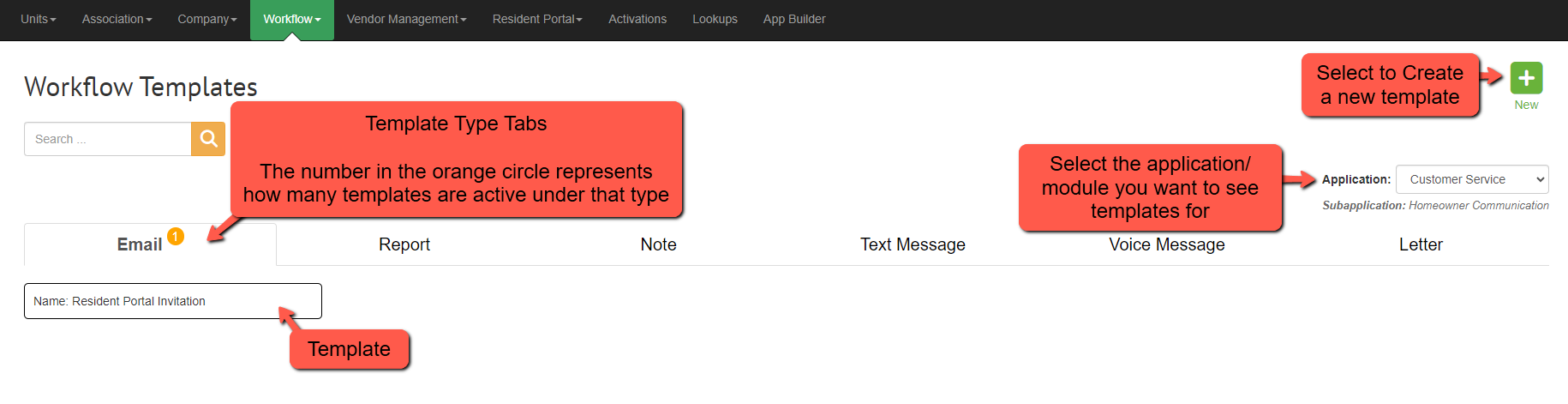Open the Lookups page
The image size is (1568, 404).
715,19
